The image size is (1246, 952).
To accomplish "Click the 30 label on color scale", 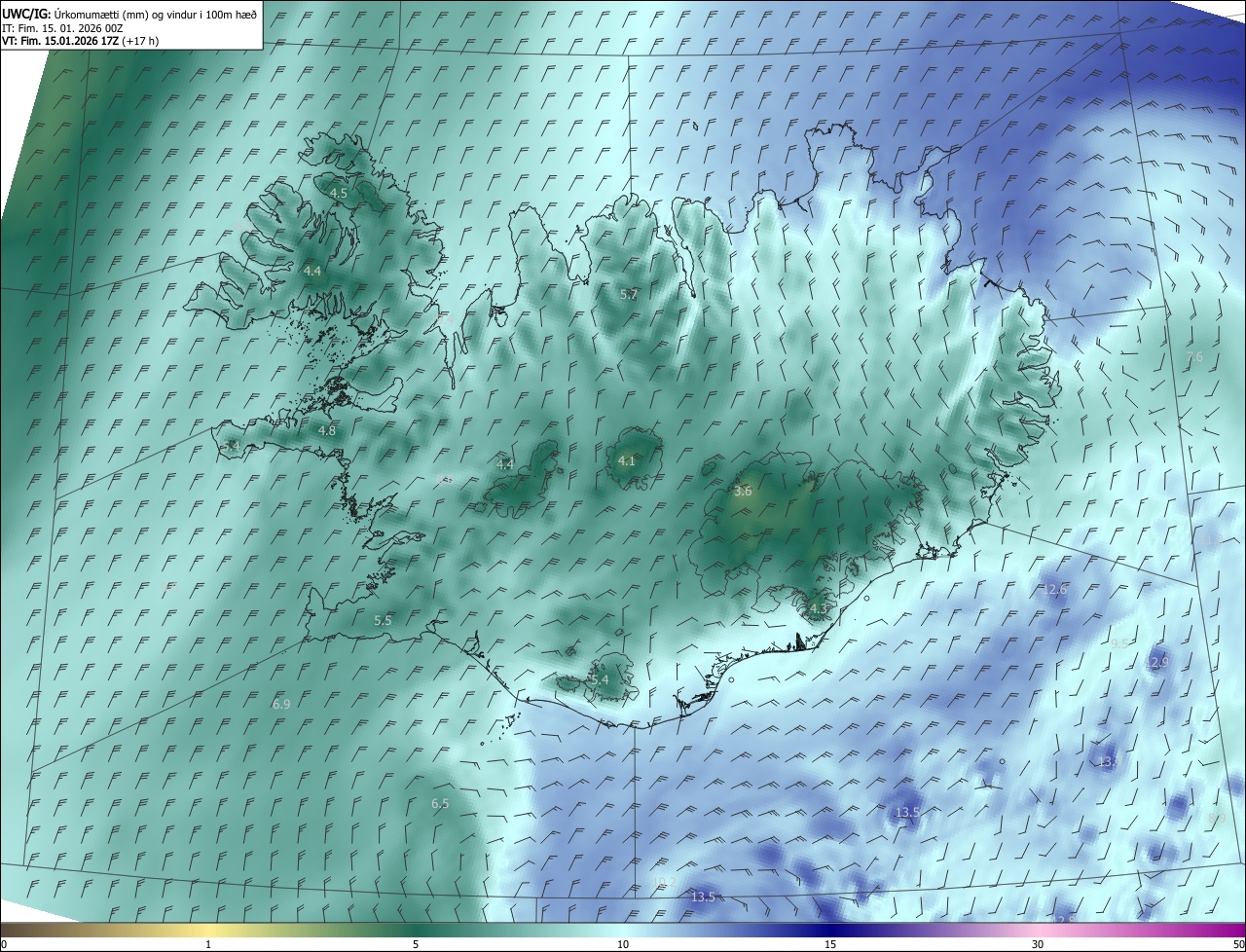I will pyautogui.click(x=1038, y=945).
